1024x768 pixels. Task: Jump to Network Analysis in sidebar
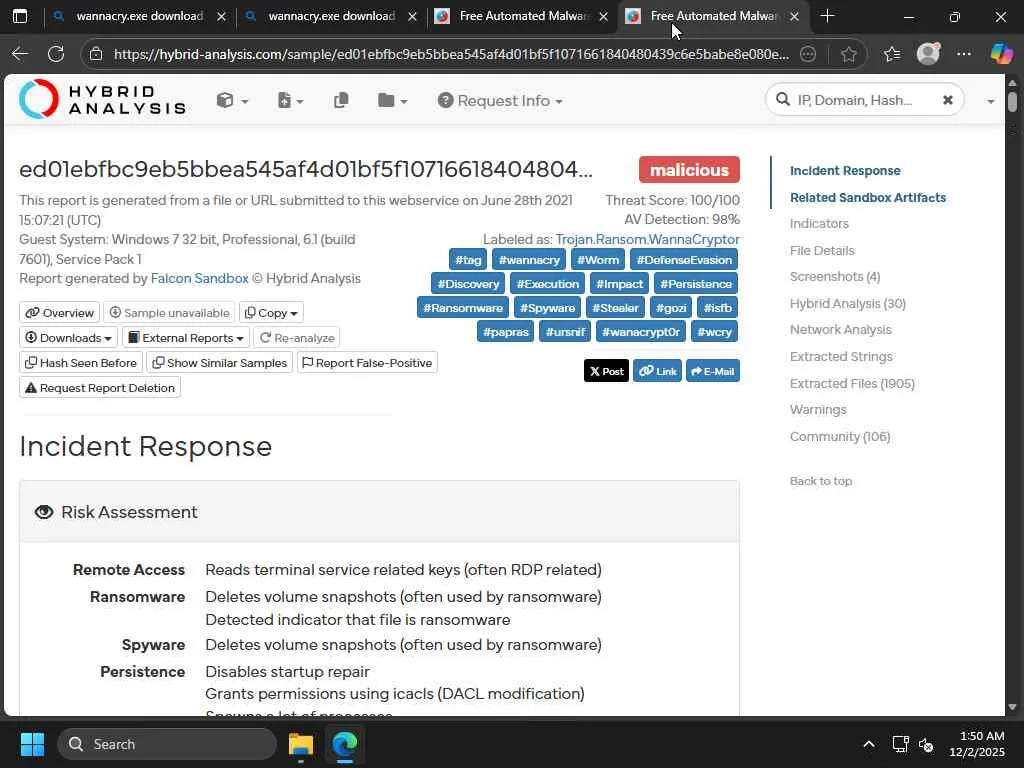(x=840, y=330)
